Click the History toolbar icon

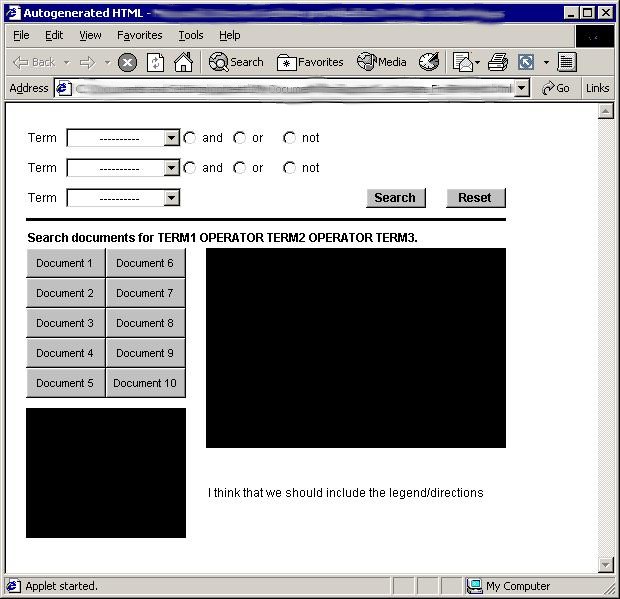tap(429, 62)
